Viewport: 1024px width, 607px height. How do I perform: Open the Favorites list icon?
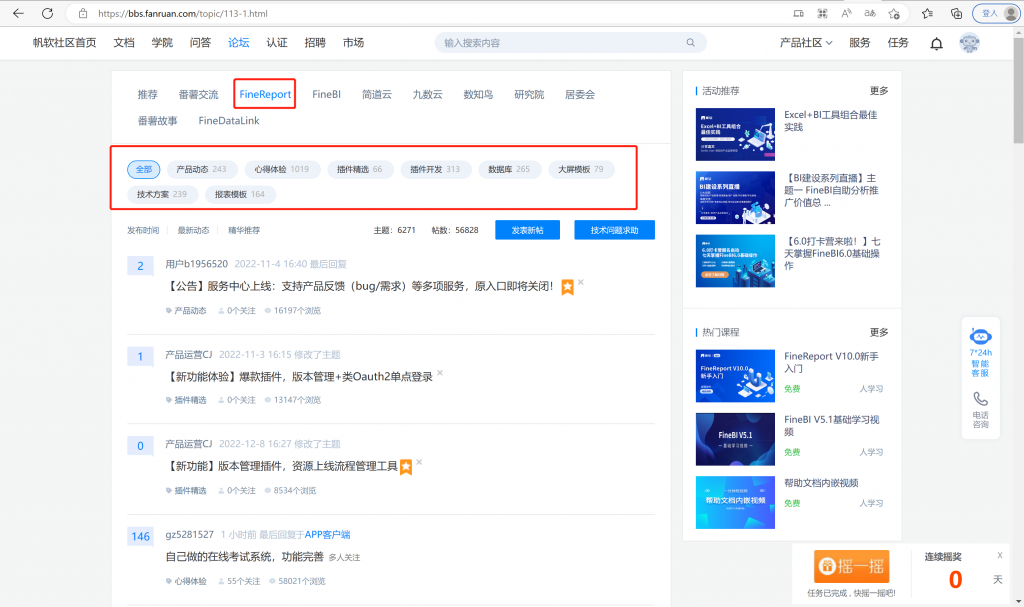click(x=927, y=13)
